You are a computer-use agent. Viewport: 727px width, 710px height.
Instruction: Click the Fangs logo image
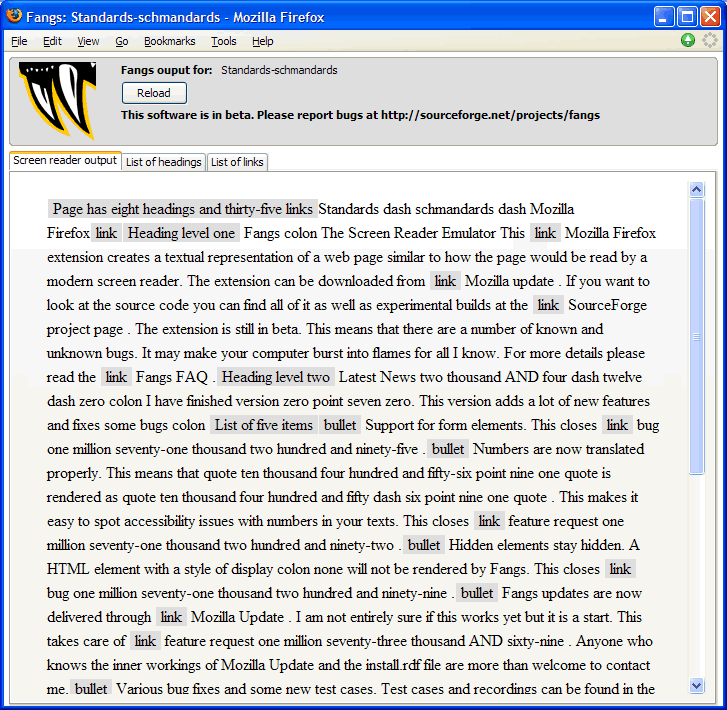point(57,101)
